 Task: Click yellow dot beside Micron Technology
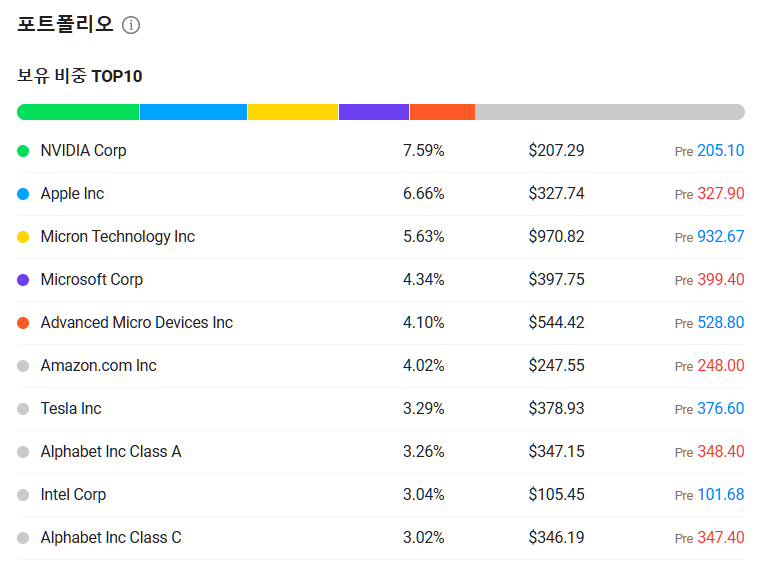(23, 237)
